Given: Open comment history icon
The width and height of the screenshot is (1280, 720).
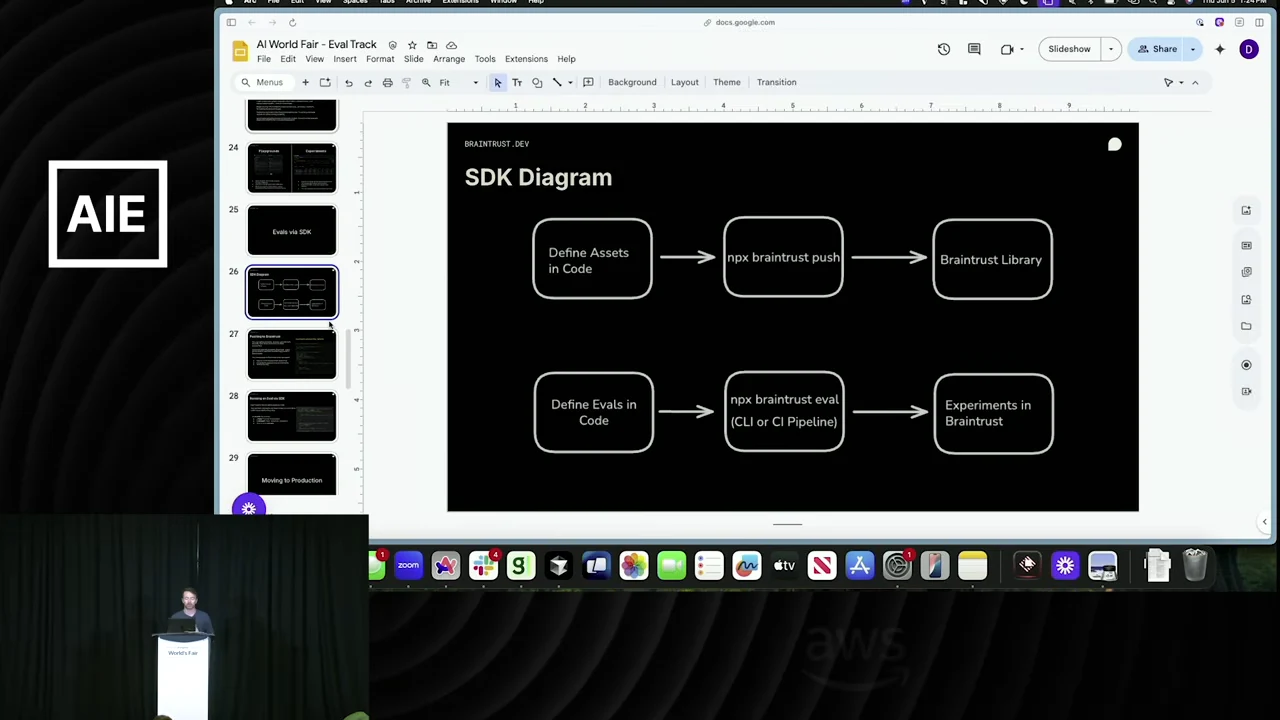Looking at the screenshot, I should tap(974, 49).
